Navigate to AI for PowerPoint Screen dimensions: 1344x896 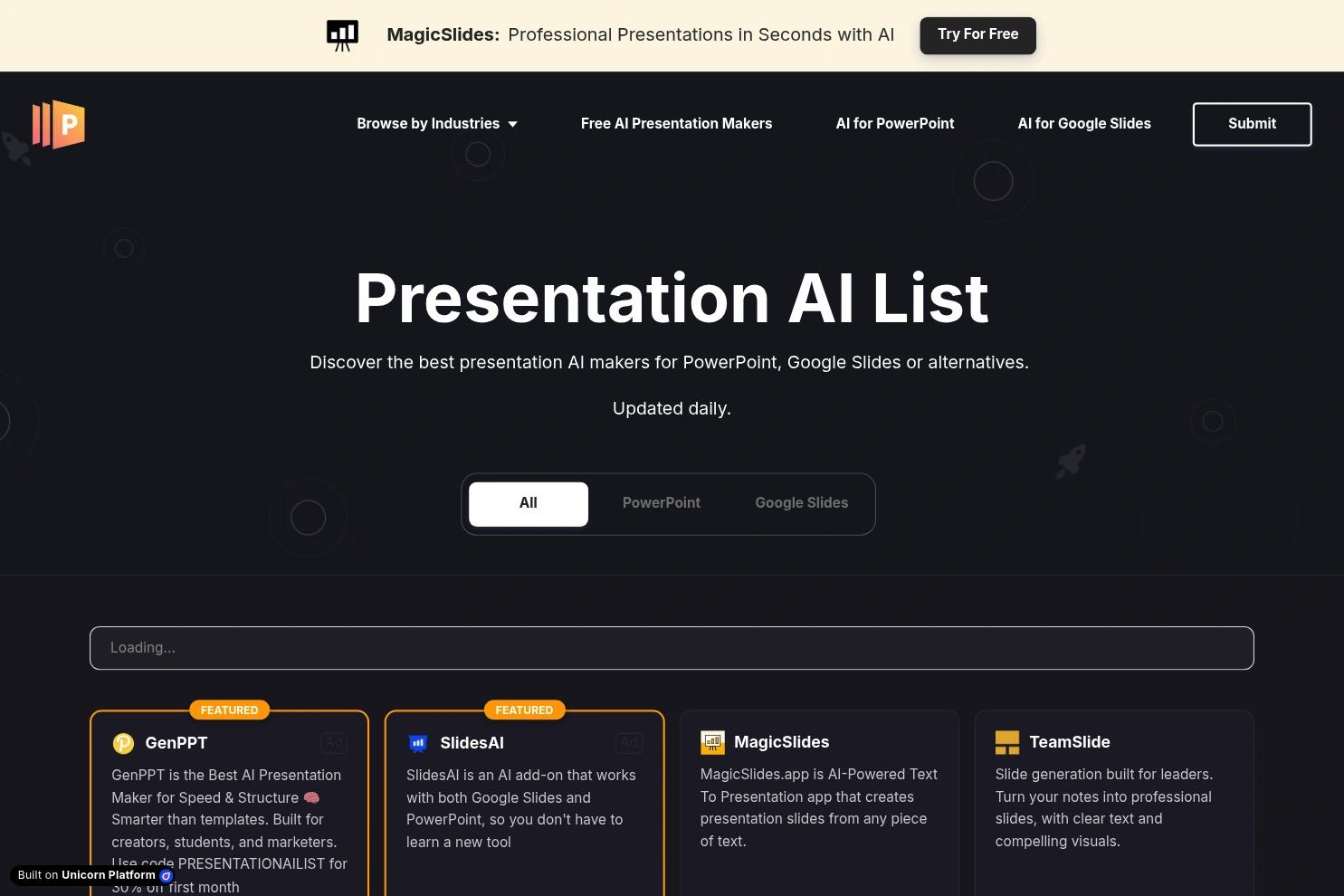click(894, 123)
